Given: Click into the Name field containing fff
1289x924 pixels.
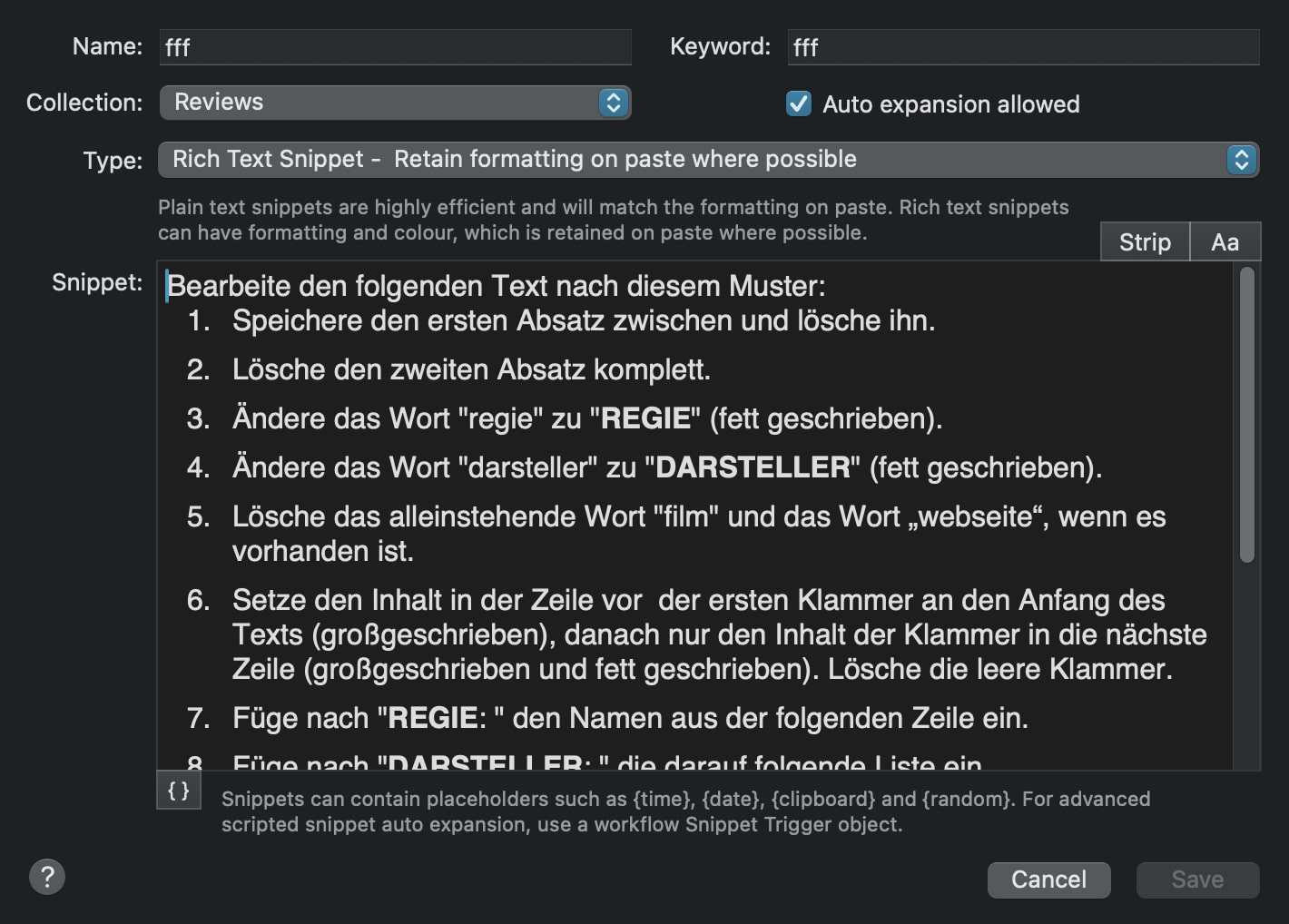Looking at the screenshot, I should (395, 47).
